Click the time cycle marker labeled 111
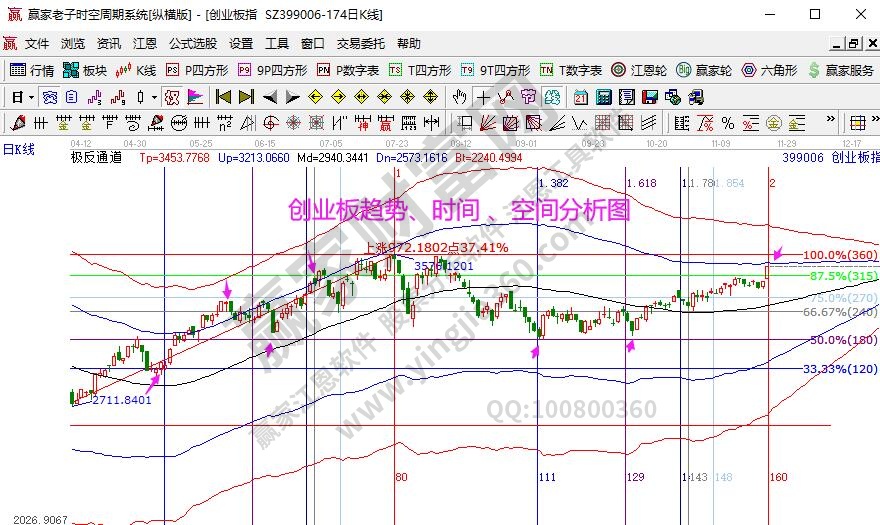The height and width of the screenshot is (525, 880). 546,478
